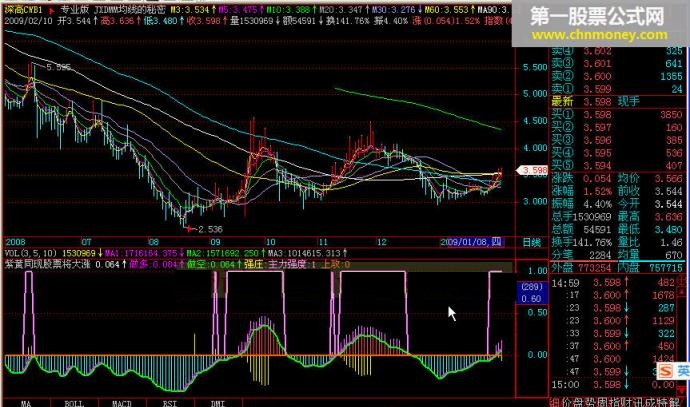Viewport: 690px width, 407px height.
Task: Click the 外盘 773254 value
Action: [x=584, y=268]
